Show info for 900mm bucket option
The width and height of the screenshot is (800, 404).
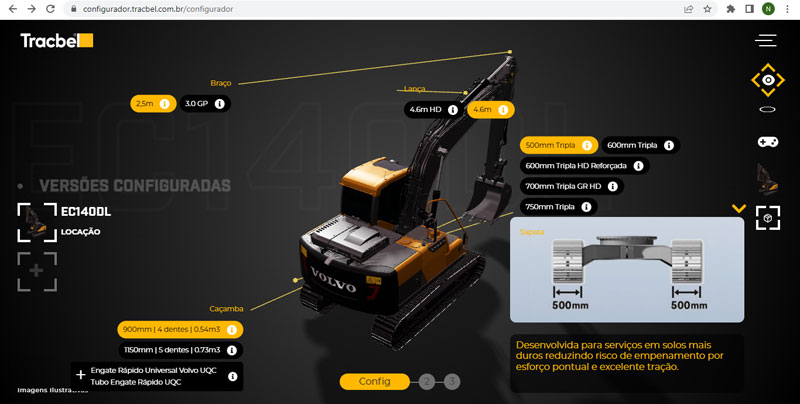click(x=232, y=330)
